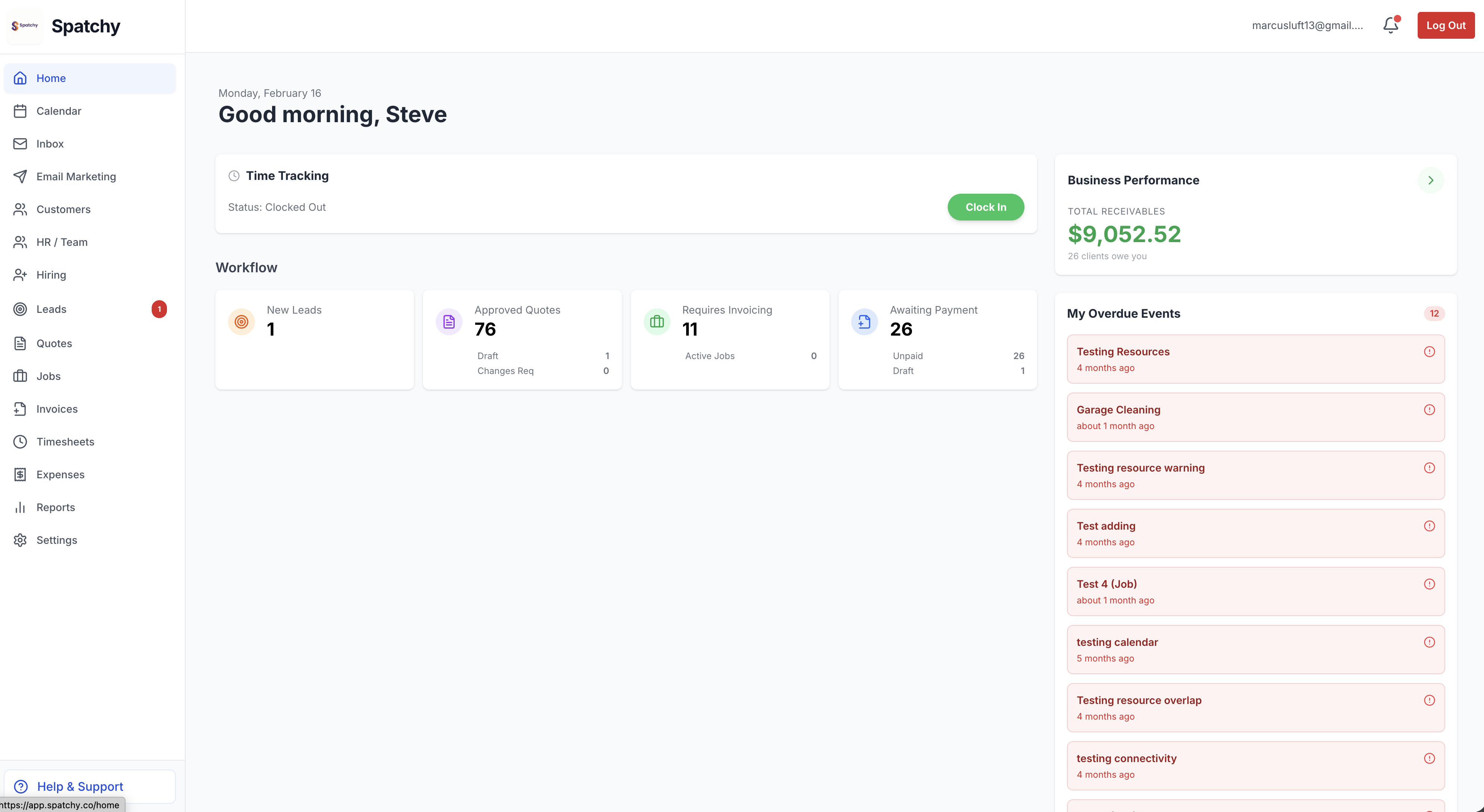Click alert icon on testing calendar event
The height and width of the screenshot is (812, 1484).
pyautogui.click(x=1429, y=643)
